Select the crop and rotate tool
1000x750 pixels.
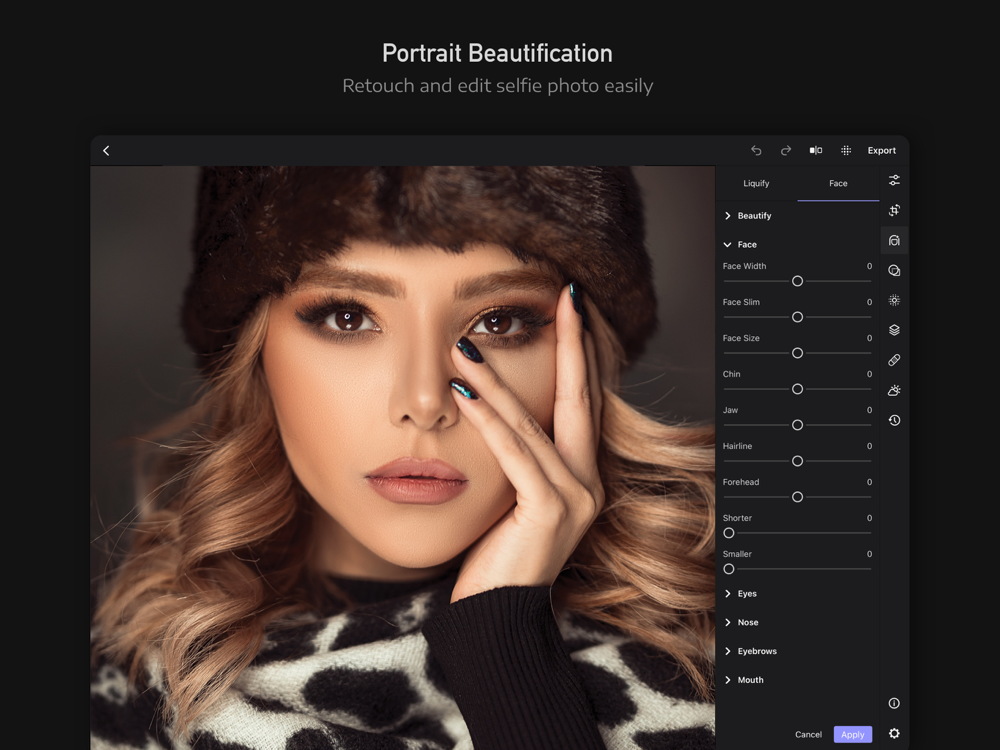[894, 210]
